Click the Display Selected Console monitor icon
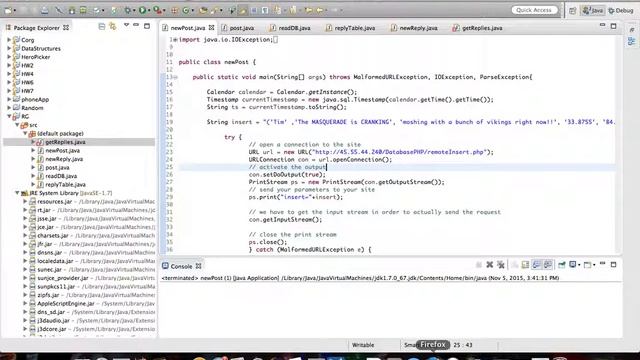This screenshot has width=640, height=360. click(573, 265)
